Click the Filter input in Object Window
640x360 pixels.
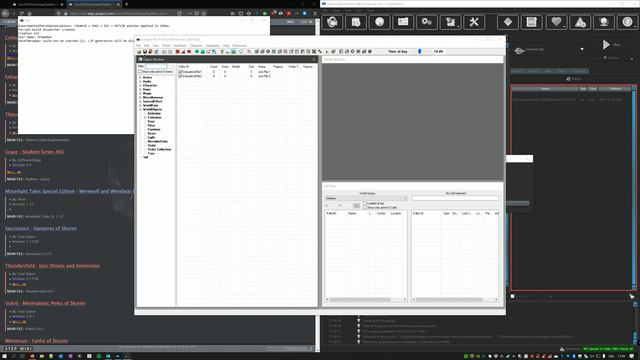pos(156,66)
